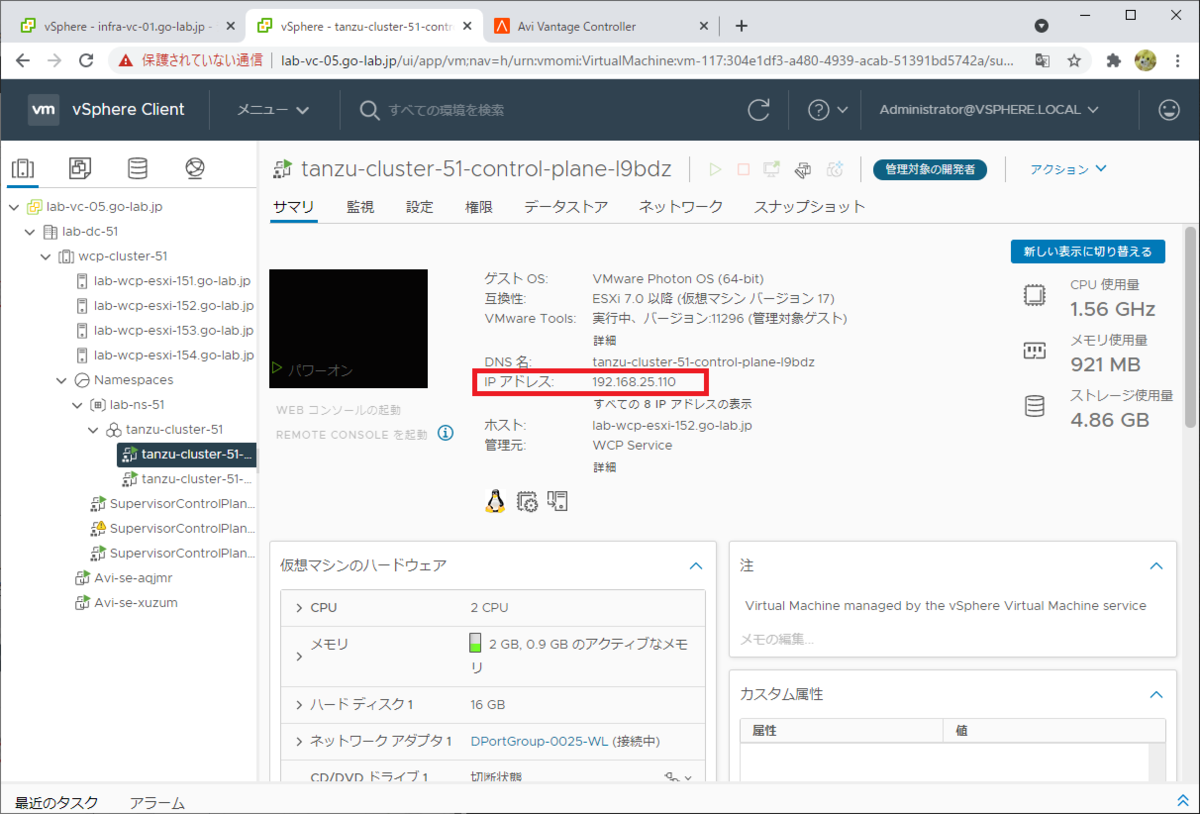Open the アラーム bottom tab
This screenshot has height=814, width=1200.
click(x=157, y=803)
